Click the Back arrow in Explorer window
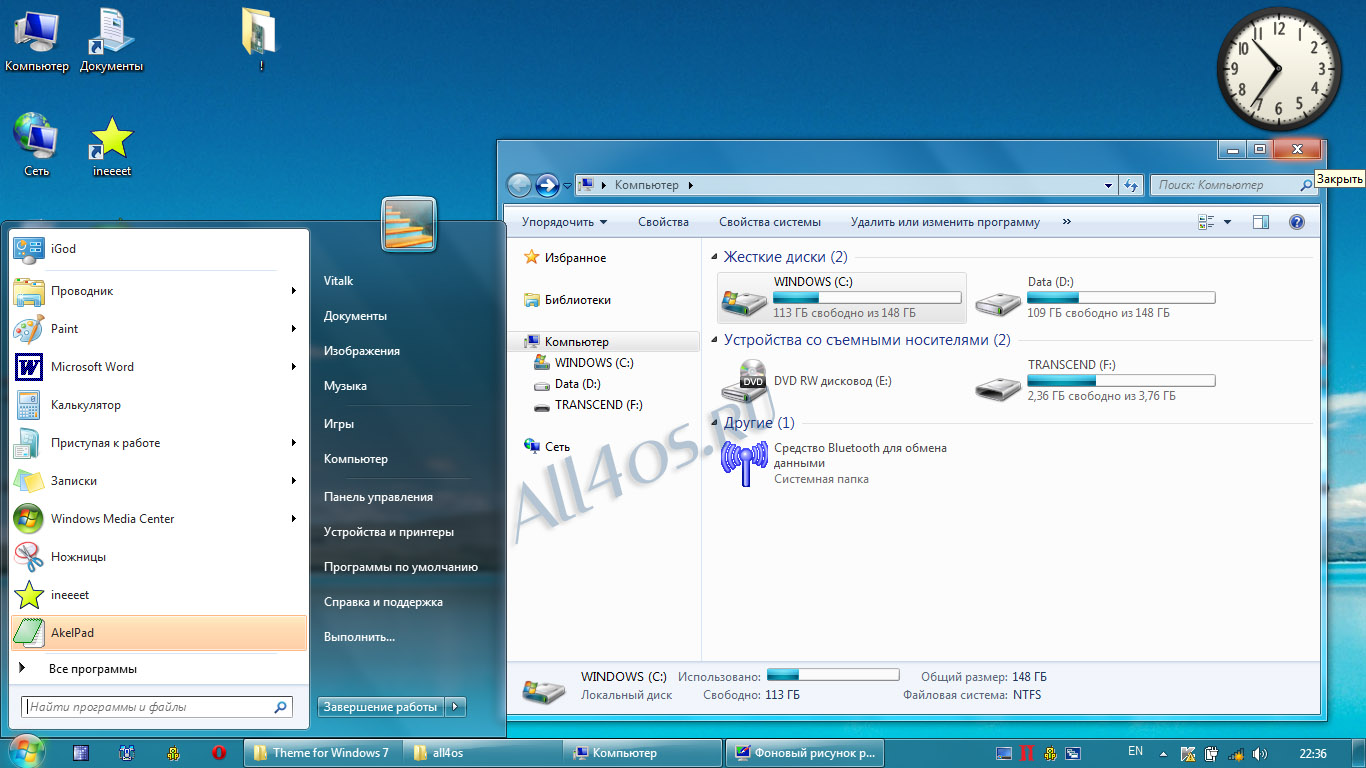The height and width of the screenshot is (768, 1366). 519,185
